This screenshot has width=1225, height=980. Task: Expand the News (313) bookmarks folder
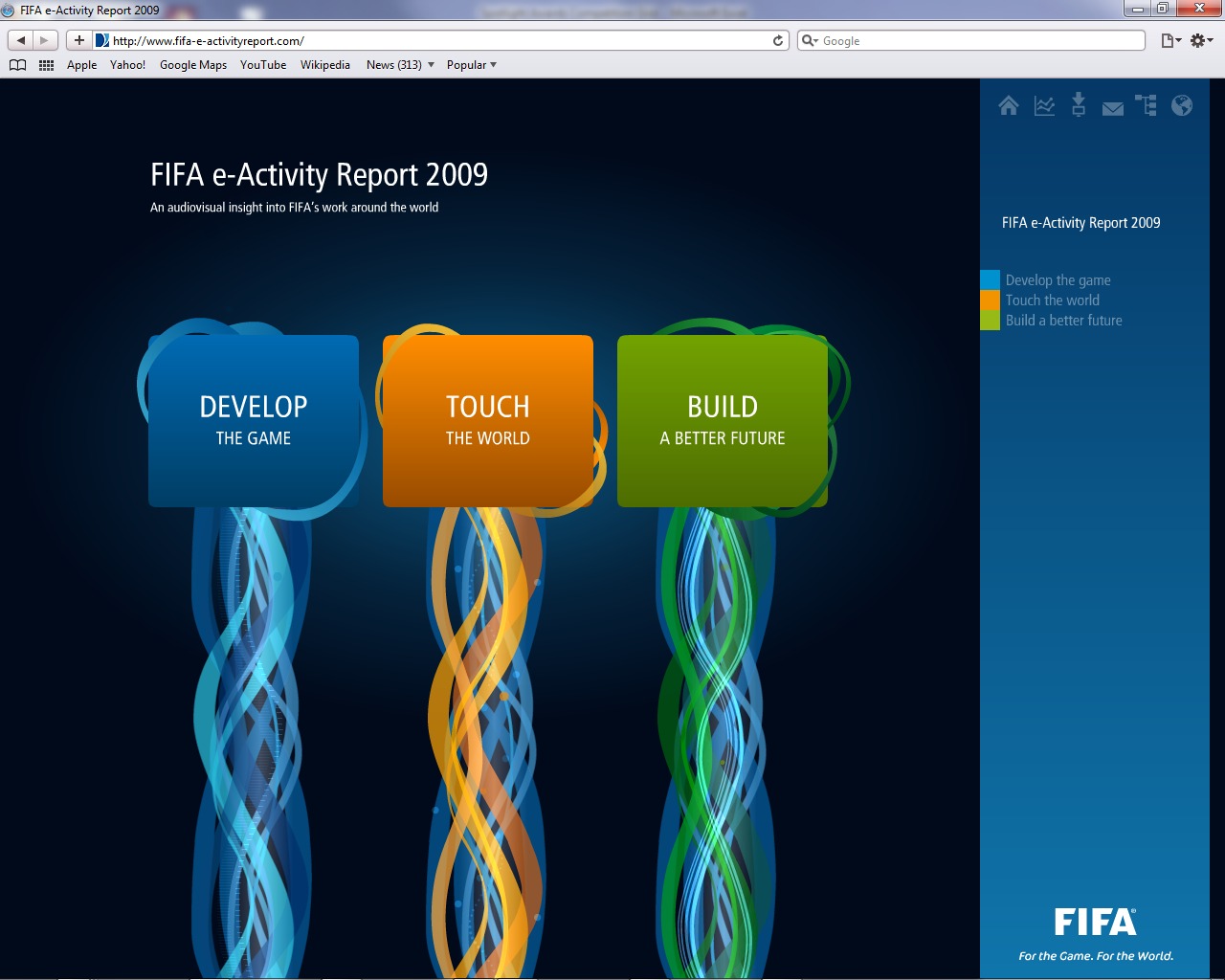400,65
